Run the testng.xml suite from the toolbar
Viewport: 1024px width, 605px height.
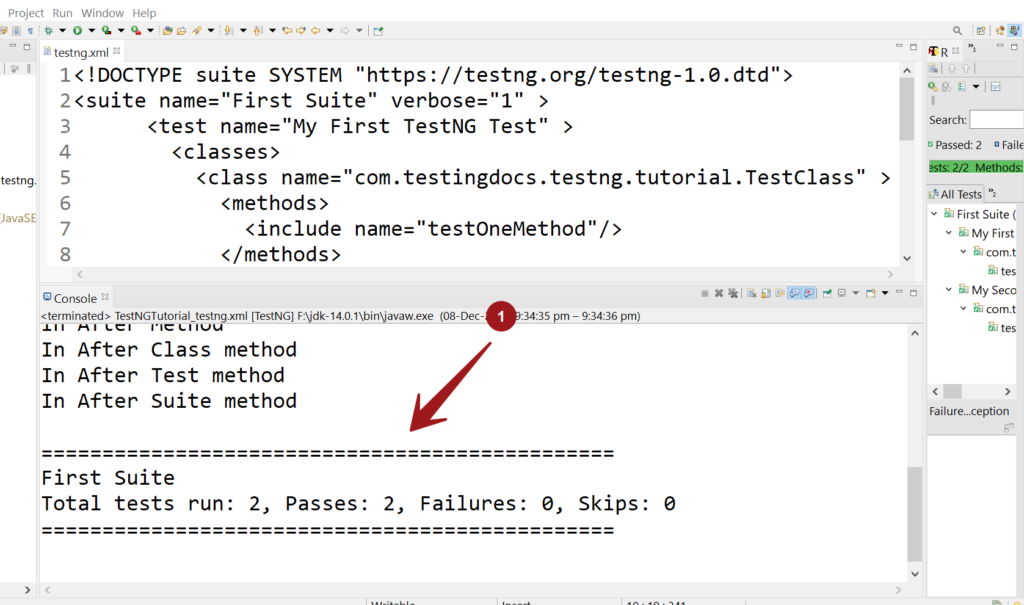coord(77,30)
